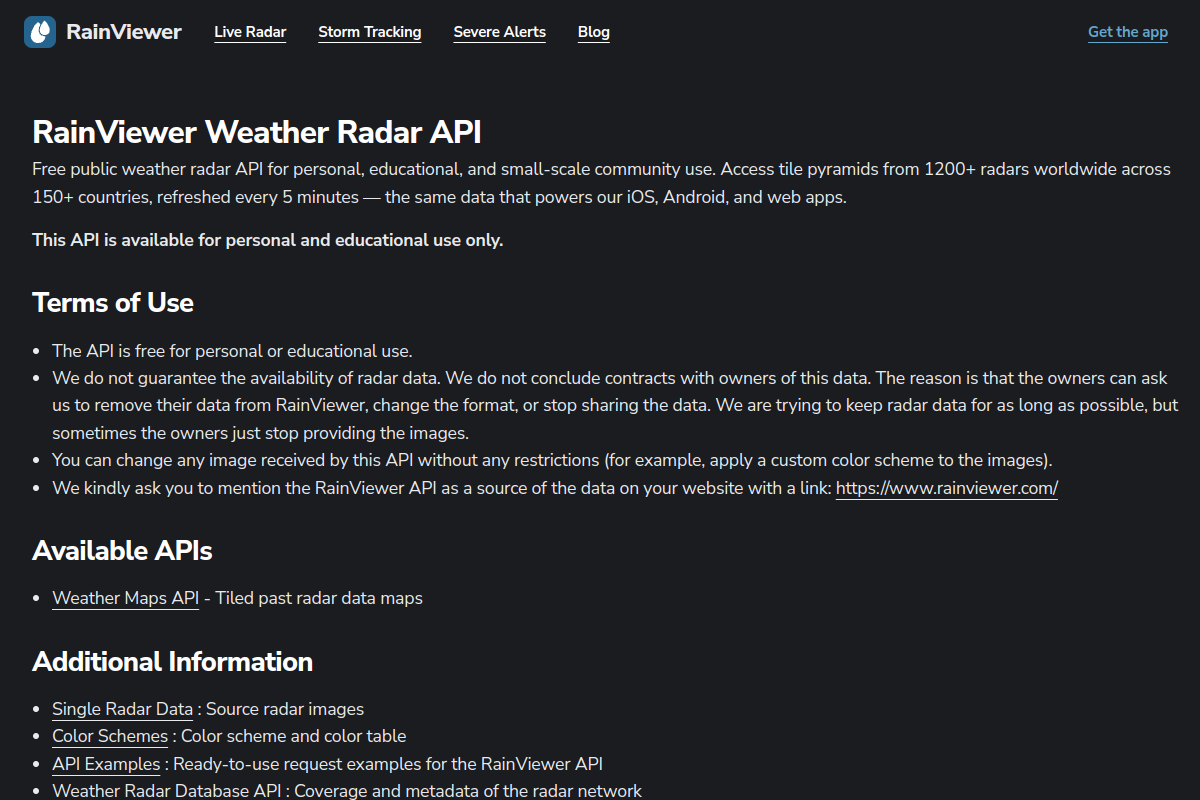Click the RainViewer Weather Radar API heading

tap(257, 132)
